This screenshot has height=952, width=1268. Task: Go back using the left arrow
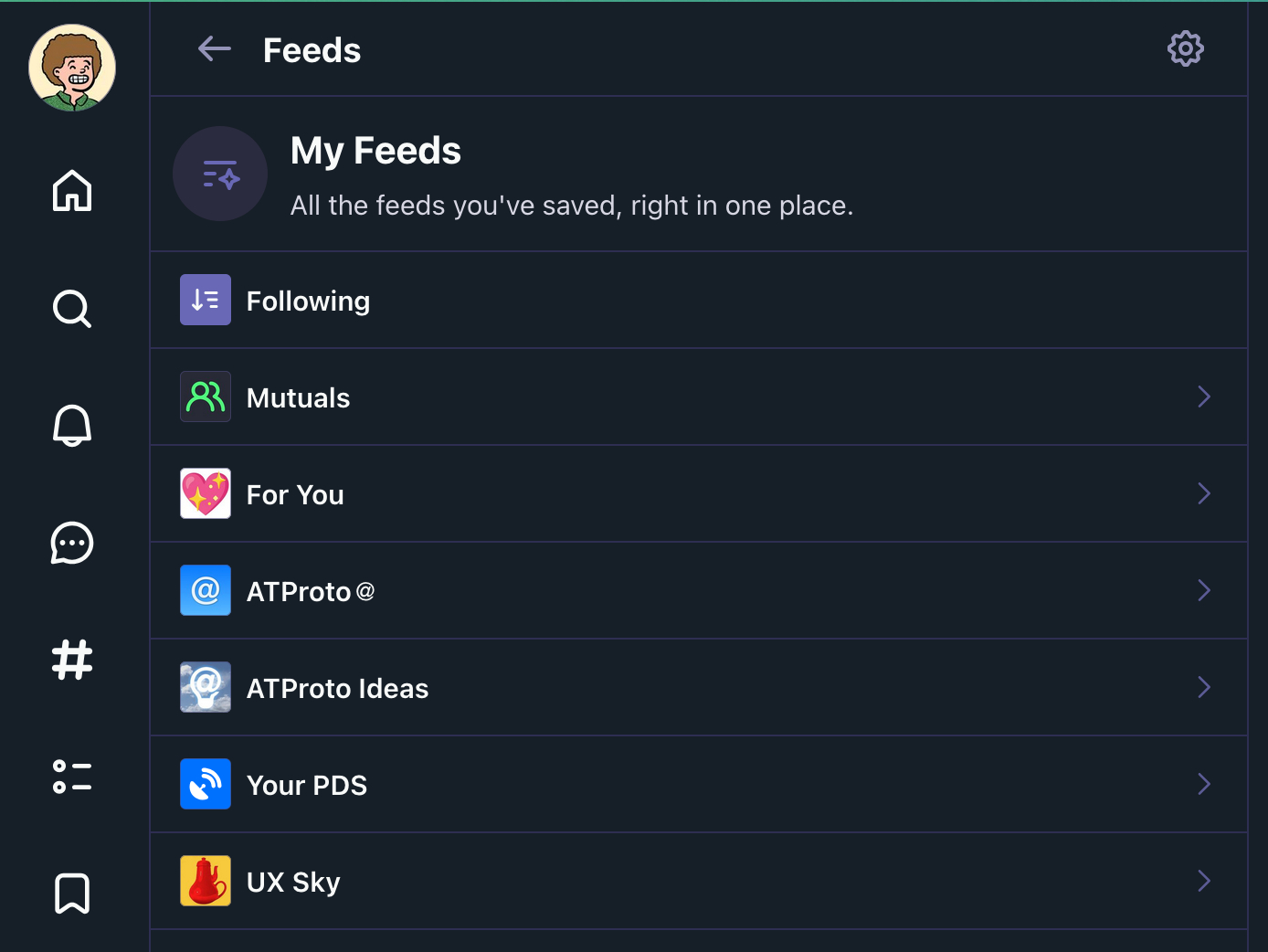pyautogui.click(x=215, y=49)
